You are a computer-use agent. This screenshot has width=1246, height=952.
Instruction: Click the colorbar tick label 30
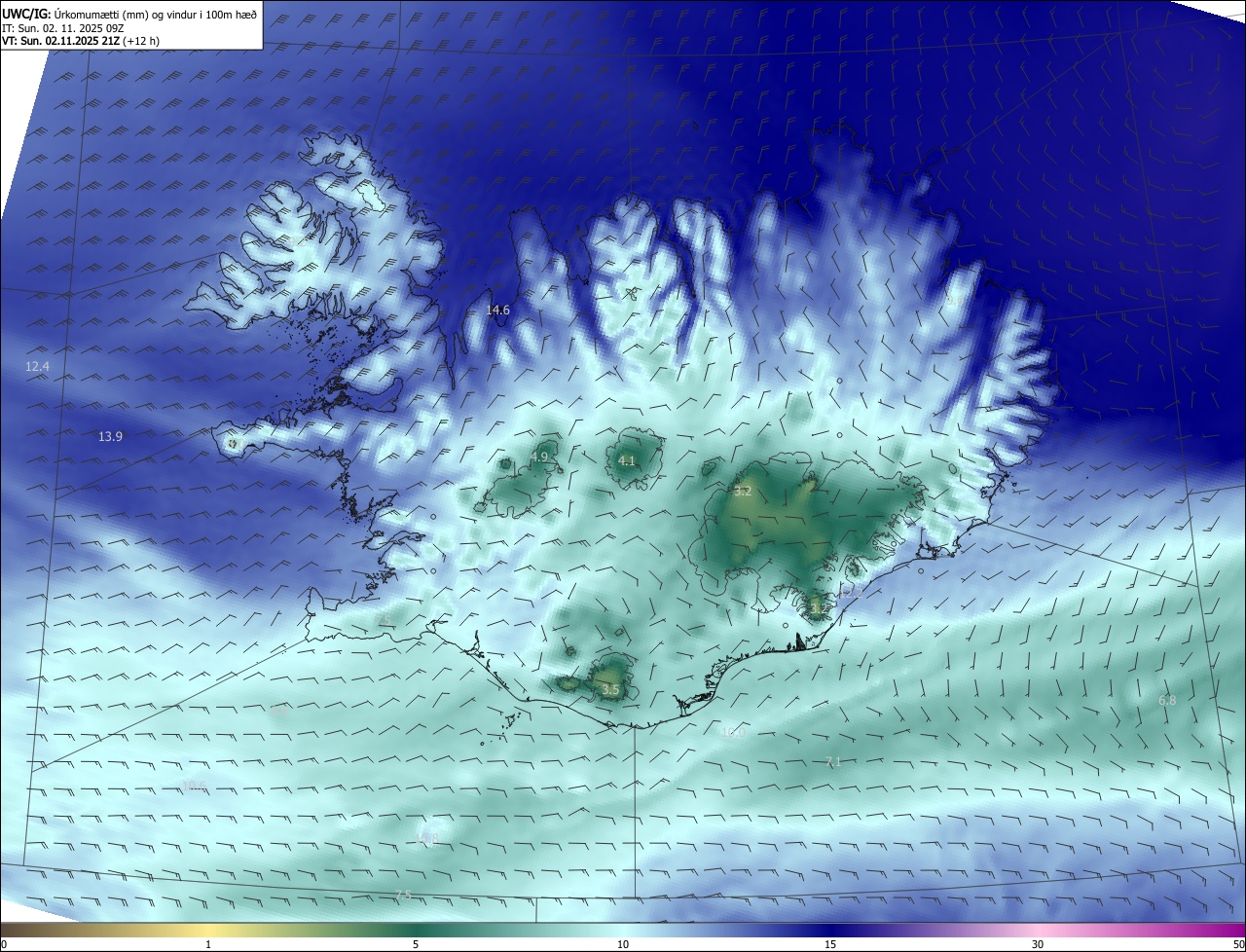pos(1038,944)
